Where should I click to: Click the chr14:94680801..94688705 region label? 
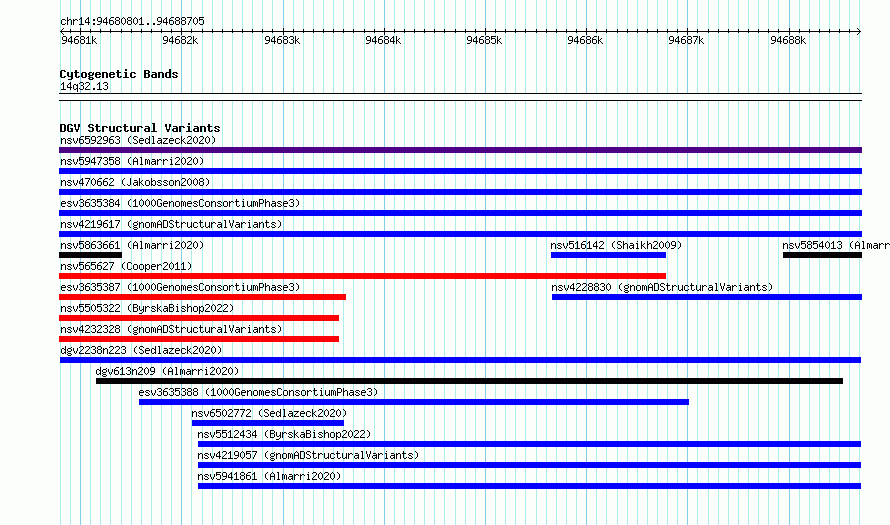(x=132, y=21)
